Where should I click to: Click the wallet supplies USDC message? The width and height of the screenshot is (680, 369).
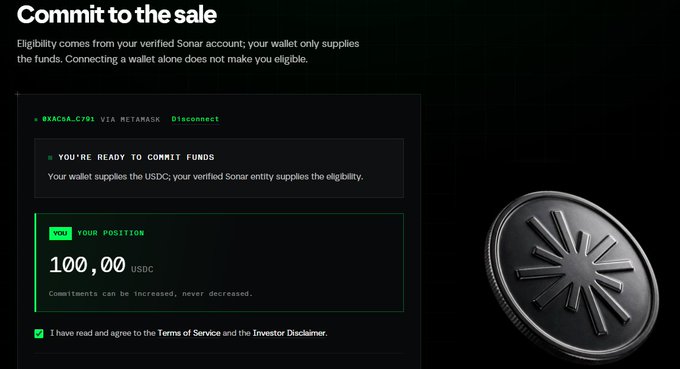pyautogui.click(x=206, y=176)
